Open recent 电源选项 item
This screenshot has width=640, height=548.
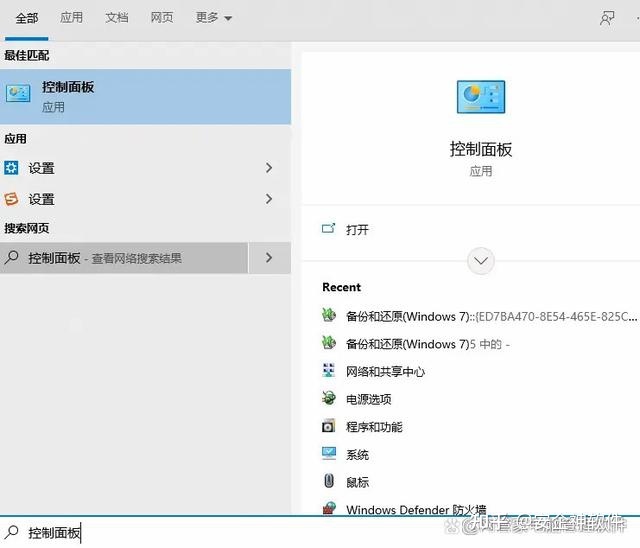click(x=369, y=399)
